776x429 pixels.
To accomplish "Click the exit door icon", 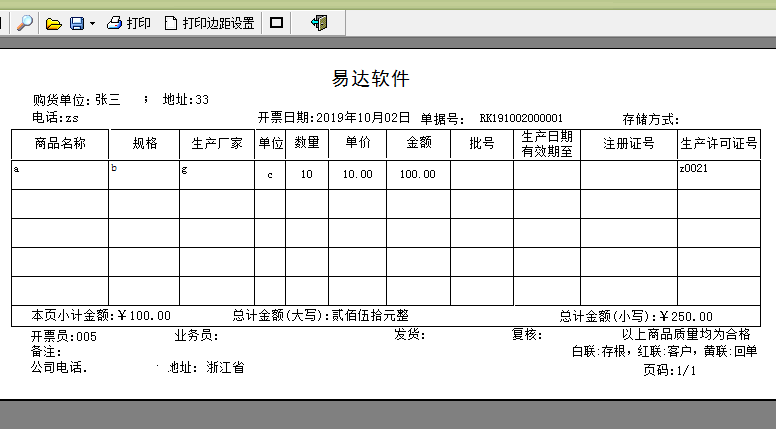I will (x=319, y=23).
